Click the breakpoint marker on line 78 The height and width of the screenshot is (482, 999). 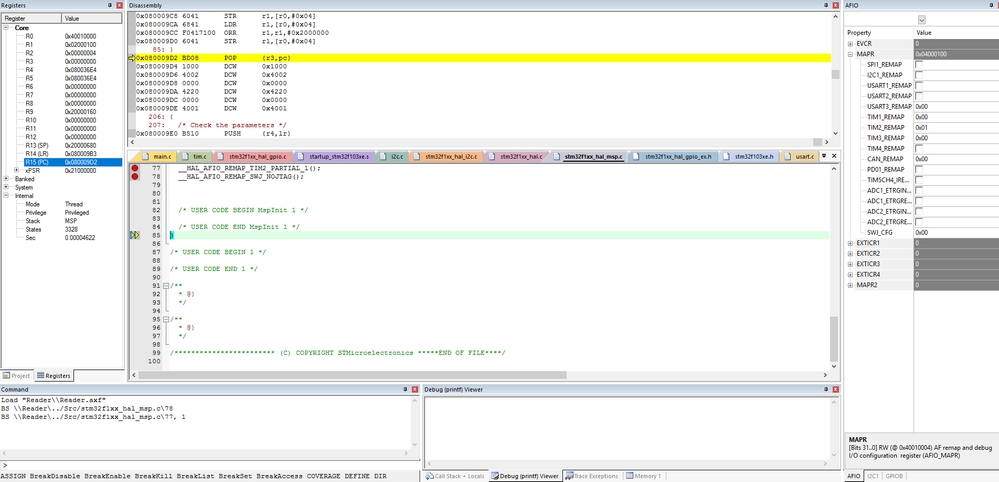coord(134,176)
